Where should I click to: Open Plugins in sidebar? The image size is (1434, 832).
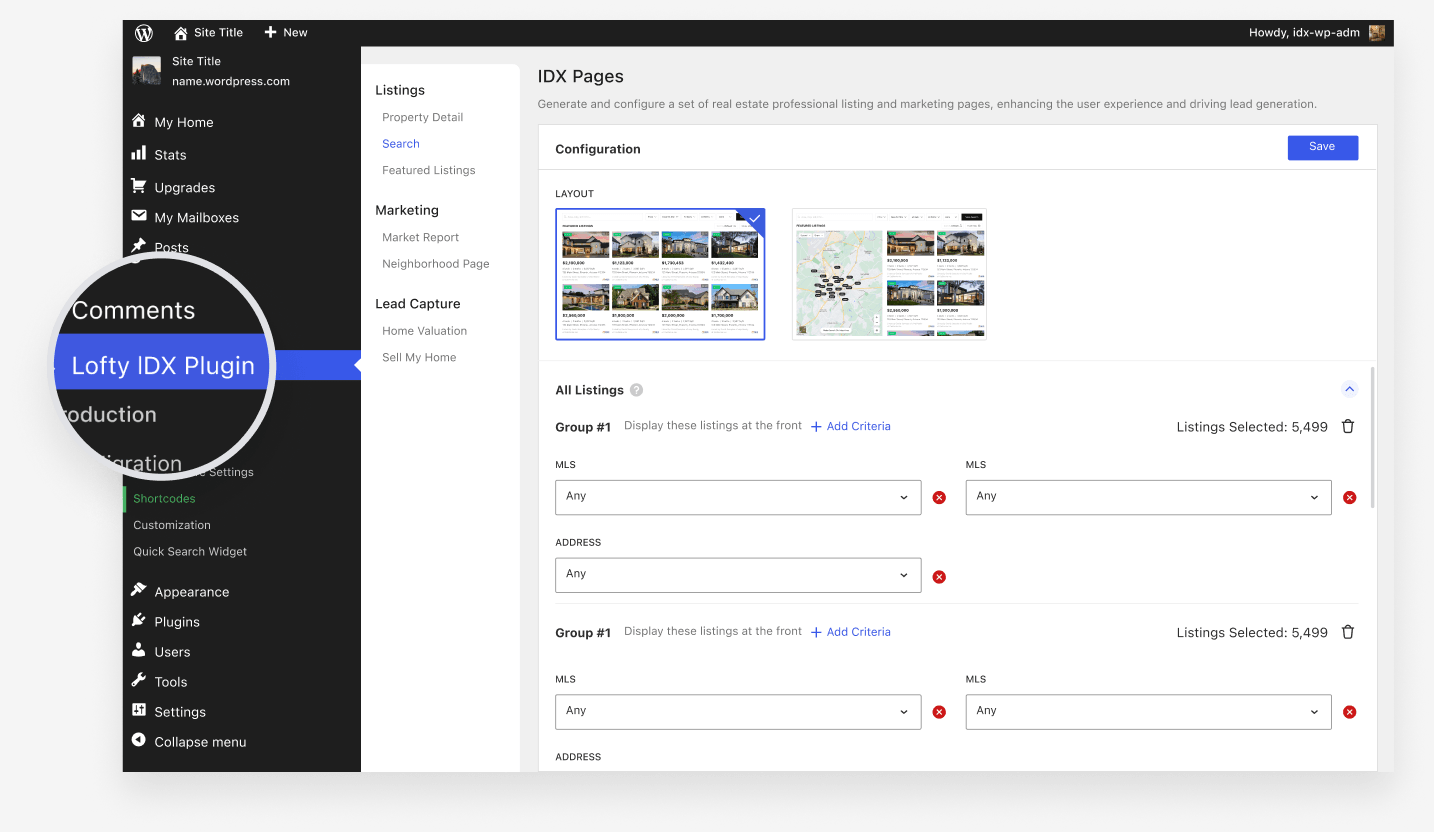tap(166, 622)
